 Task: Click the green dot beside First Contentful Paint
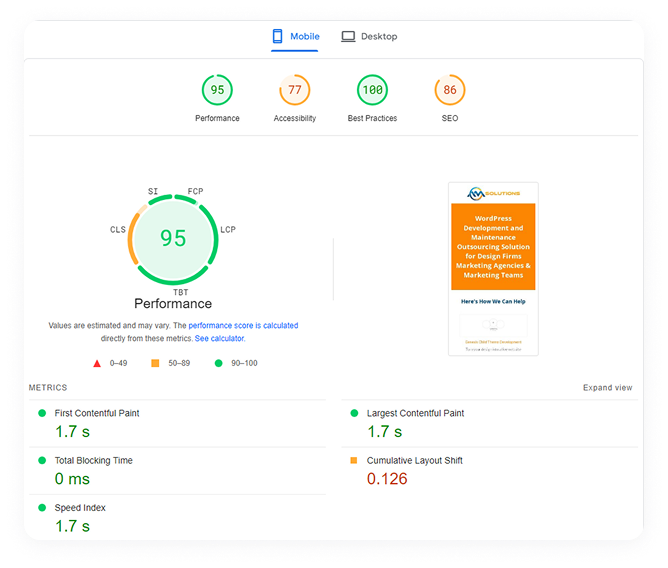click(x=42, y=413)
